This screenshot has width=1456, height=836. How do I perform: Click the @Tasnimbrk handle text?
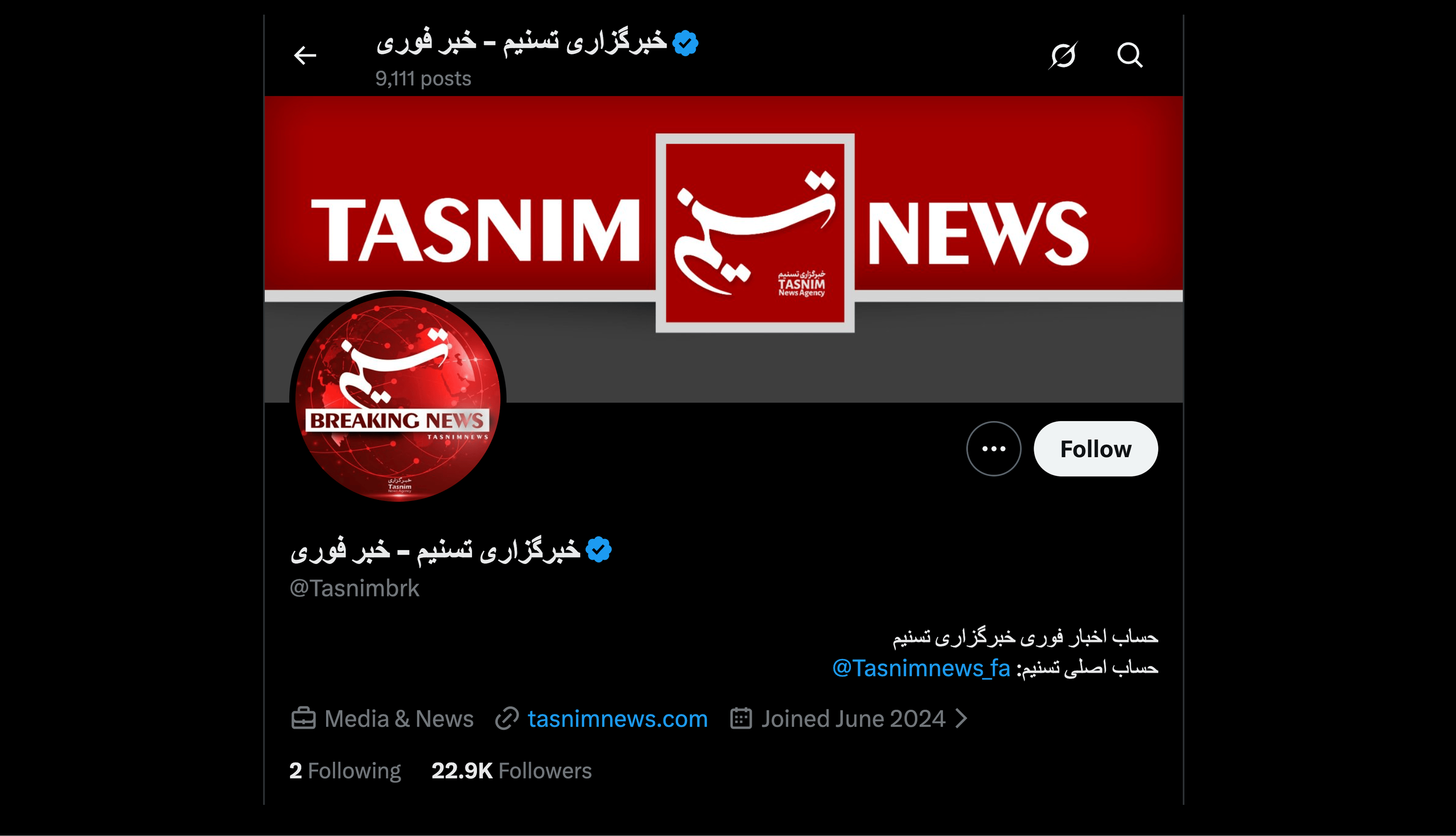[354, 588]
